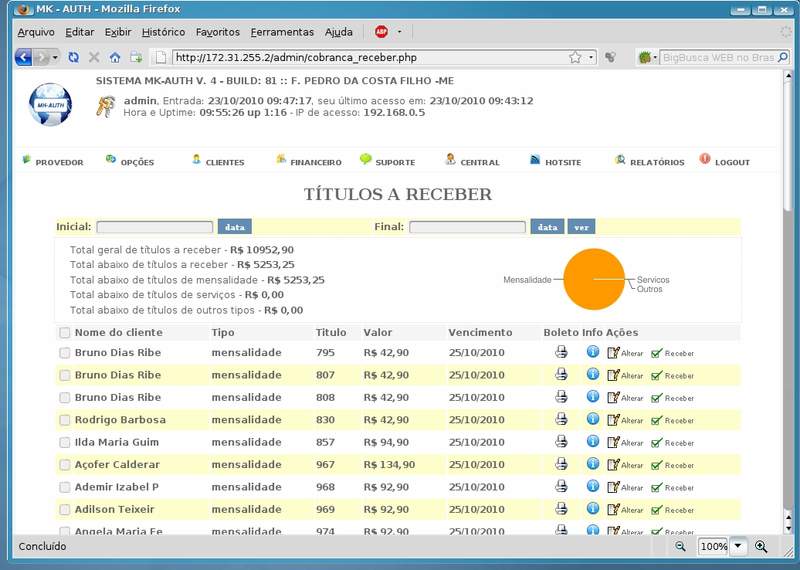Click the Final date input field
Image resolution: width=800 pixels, height=570 pixels.
click(x=467, y=227)
